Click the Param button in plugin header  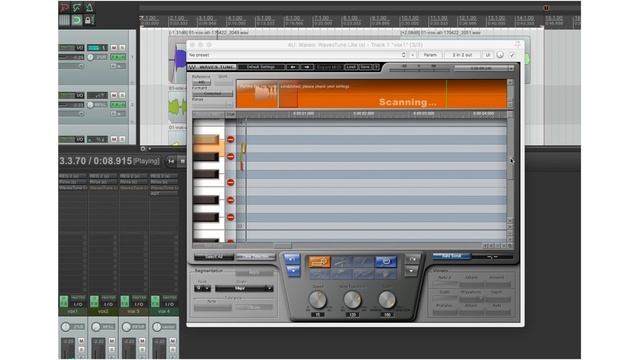click(430, 55)
